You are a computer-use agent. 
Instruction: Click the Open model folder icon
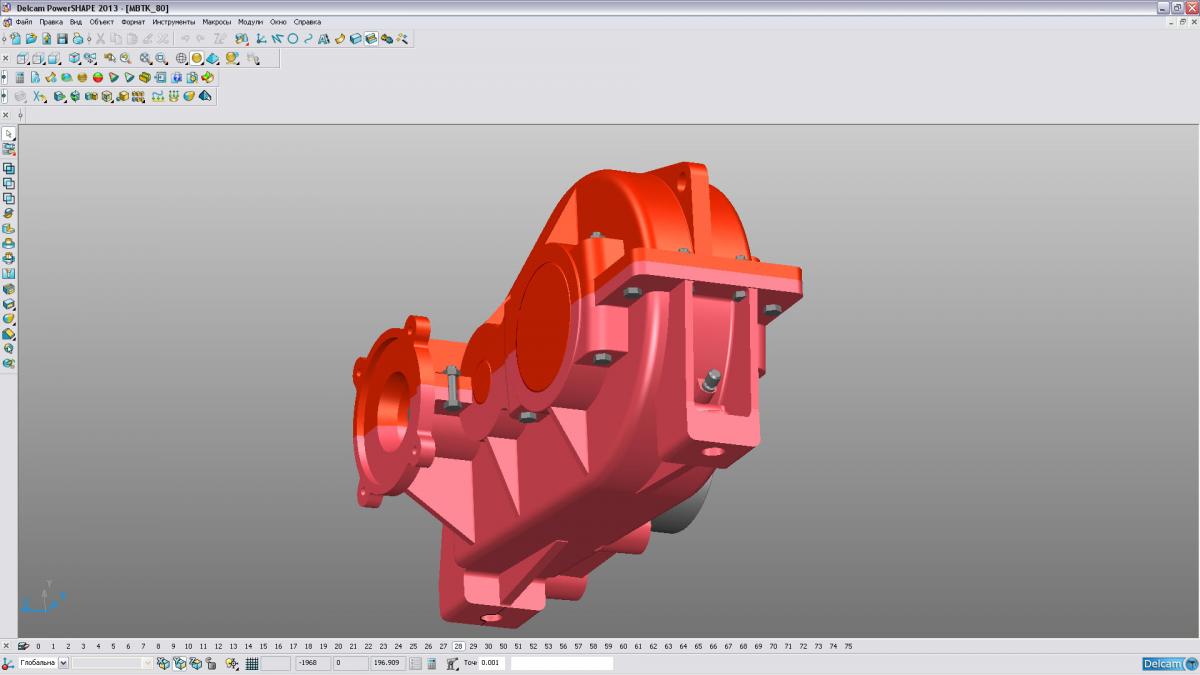(x=31, y=38)
